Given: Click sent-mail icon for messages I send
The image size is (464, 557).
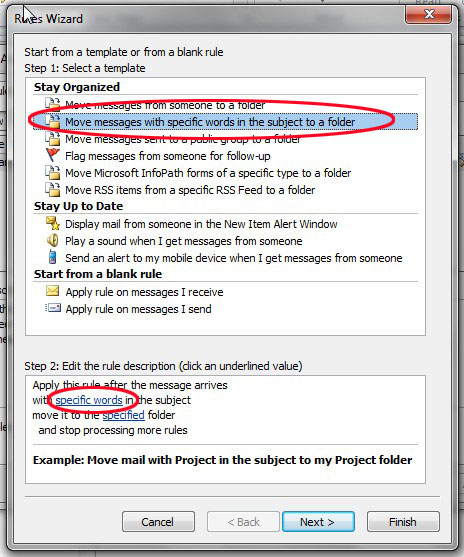Looking at the screenshot, I should point(53,308).
